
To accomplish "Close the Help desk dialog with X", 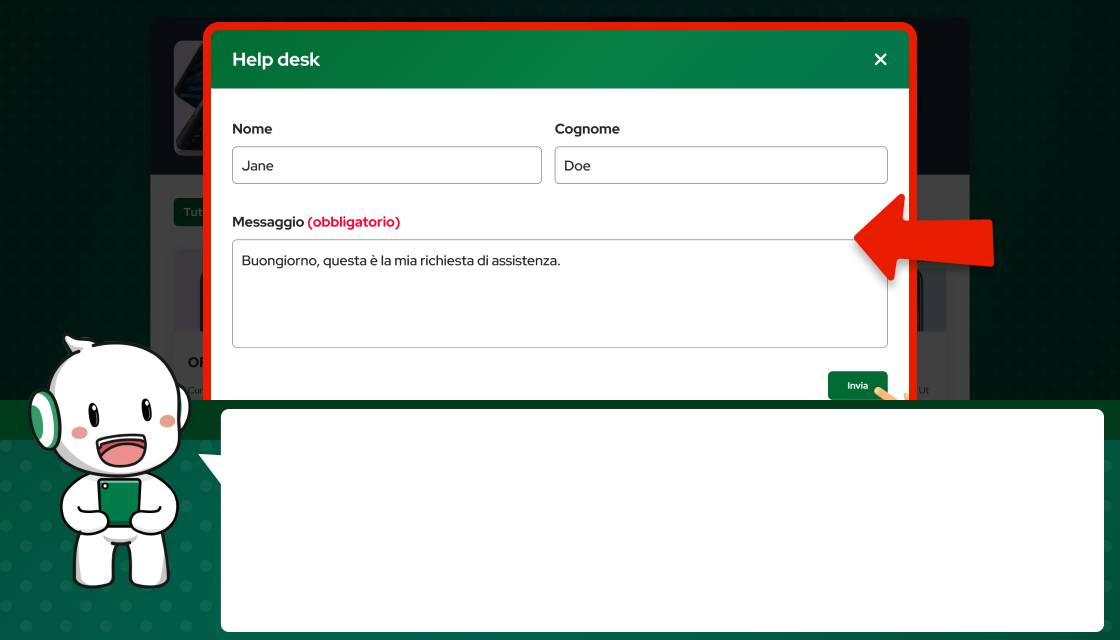I will pyautogui.click(x=880, y=60).
